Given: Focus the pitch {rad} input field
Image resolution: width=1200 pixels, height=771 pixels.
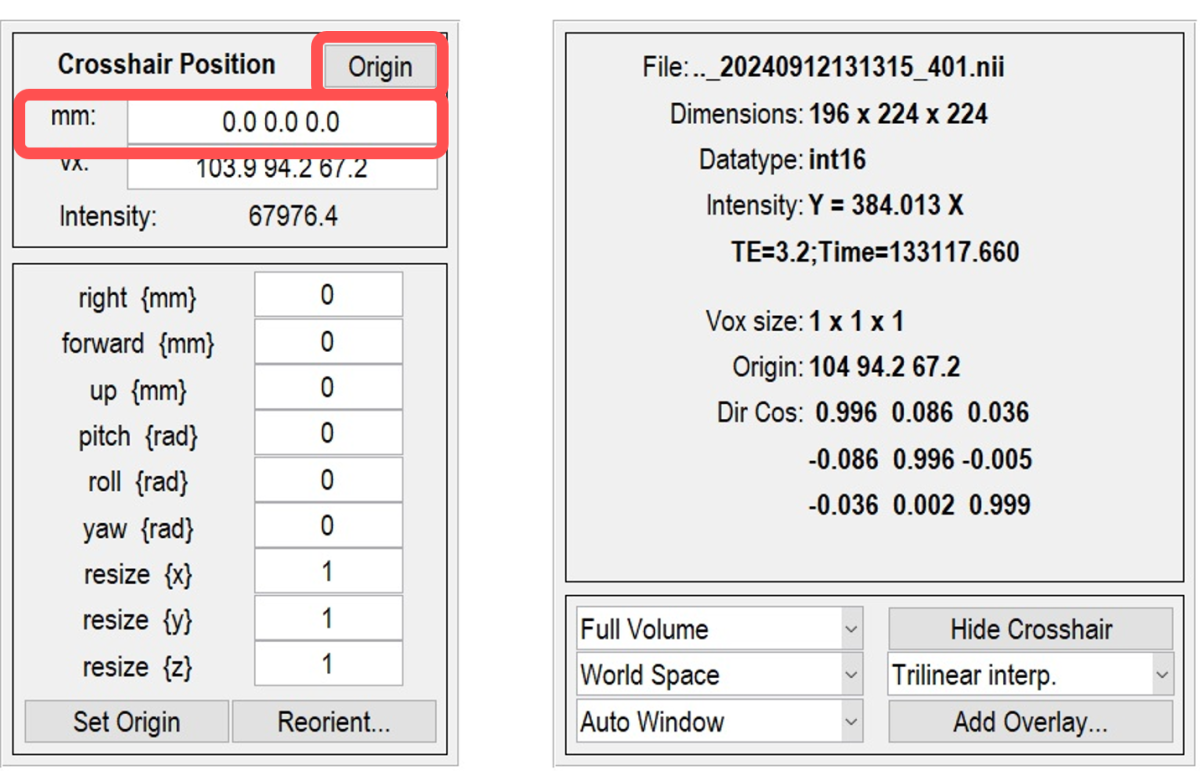Looking at the screenshot, I should coord(328,434).
